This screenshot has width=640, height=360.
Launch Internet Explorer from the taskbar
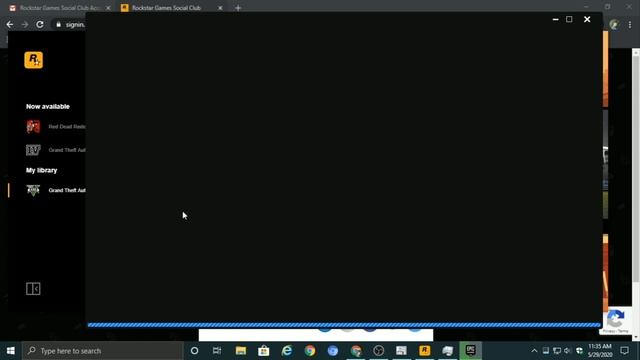[287, 351]
